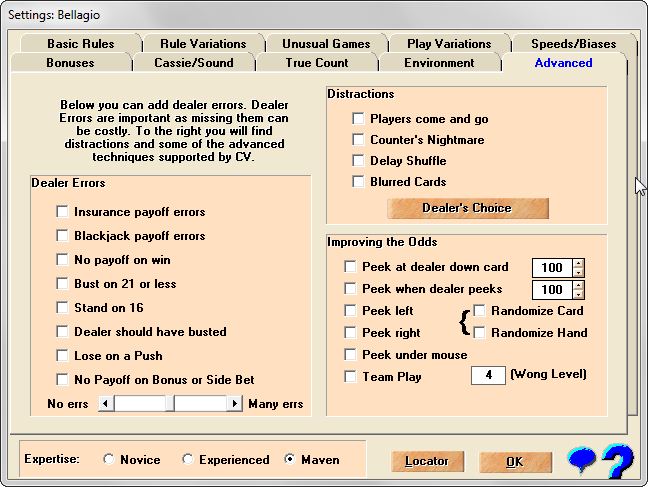
Task: Select the Bonuses tab
Action: (x=71, y=62)
